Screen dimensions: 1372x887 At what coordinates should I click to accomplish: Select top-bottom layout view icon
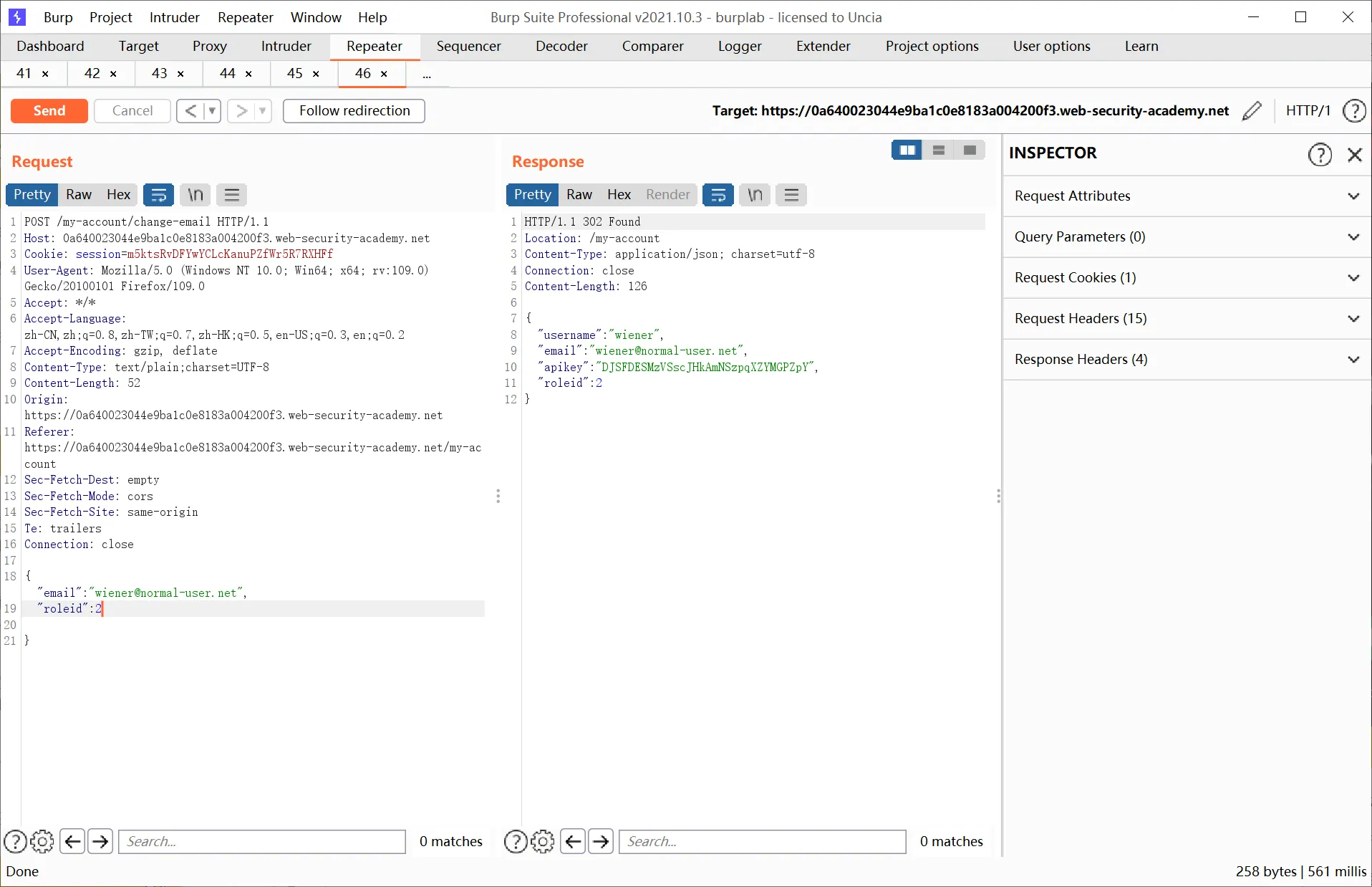click(938, 150)
